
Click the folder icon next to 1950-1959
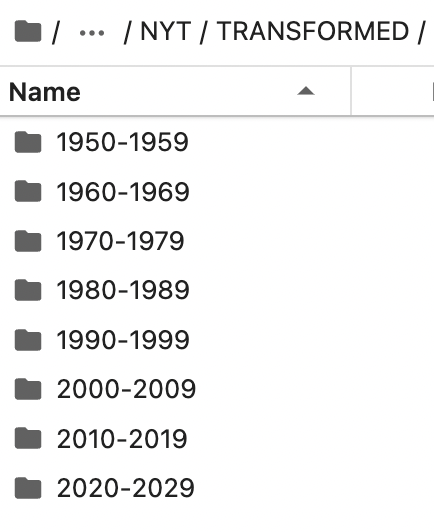point(28,142)
